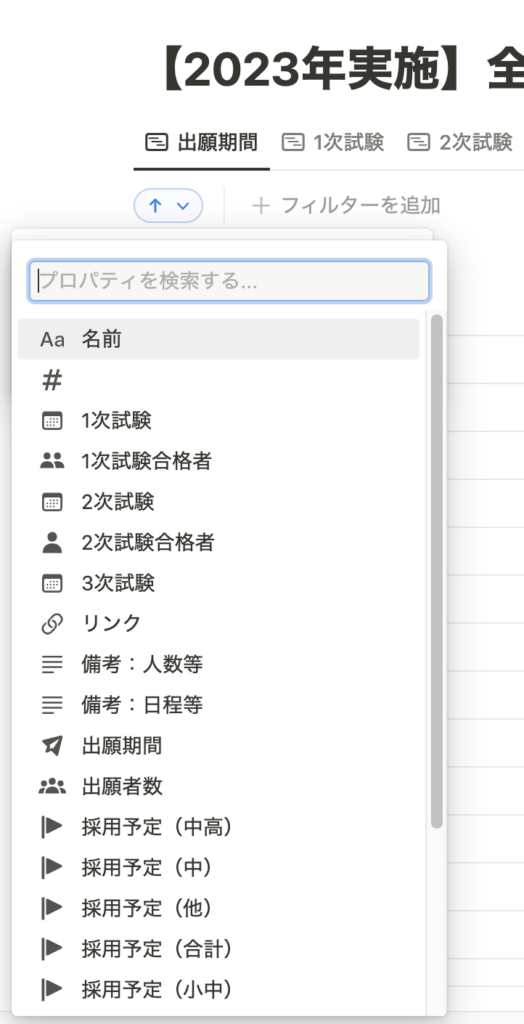524x1024 pixels.
Task: Focus the プロパティを検索する search field
Action: [x=229, y=281]
